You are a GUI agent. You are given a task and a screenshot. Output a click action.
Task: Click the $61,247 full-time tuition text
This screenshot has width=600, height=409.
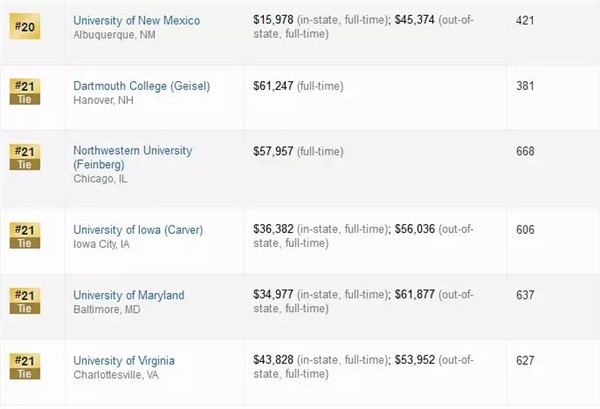pyautogui.click(x=276, y=86)
